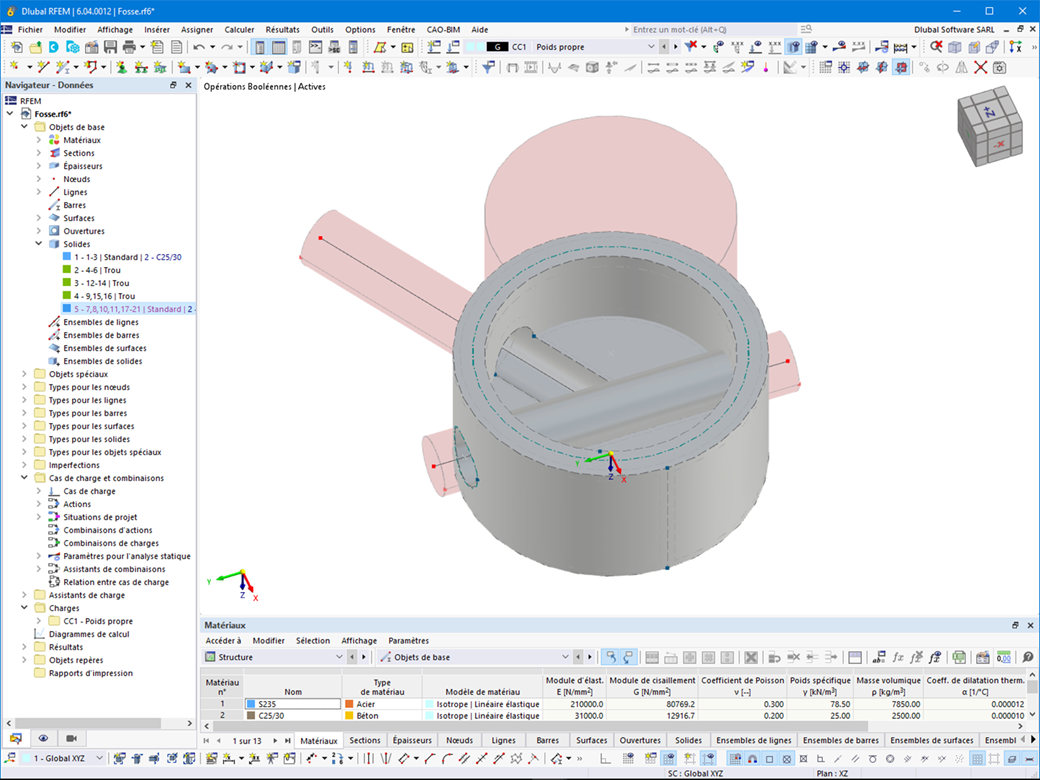
Task: Toggle the Tables panel display button
Action: point(279,47)
